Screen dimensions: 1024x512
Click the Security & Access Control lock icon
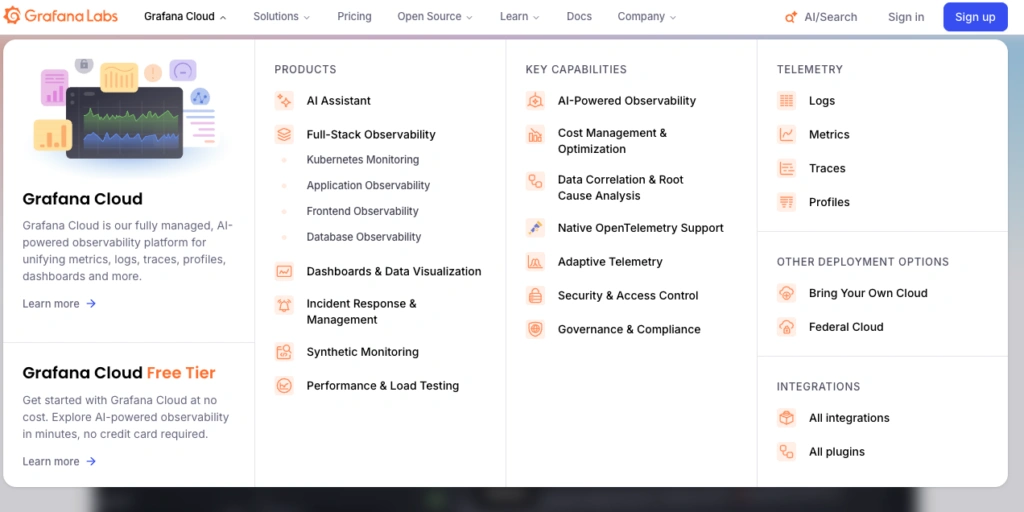(x=536, y=296)
